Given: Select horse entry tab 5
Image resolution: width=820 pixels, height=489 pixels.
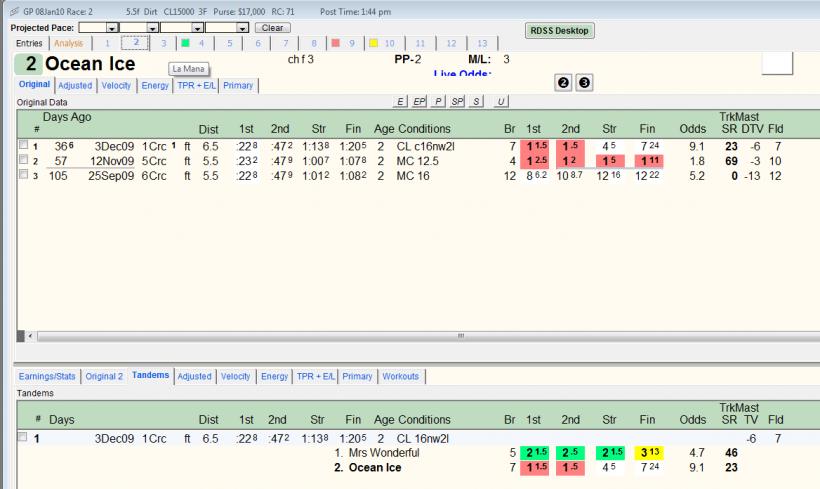Looking at the screenshot, I should coord(230,43).
